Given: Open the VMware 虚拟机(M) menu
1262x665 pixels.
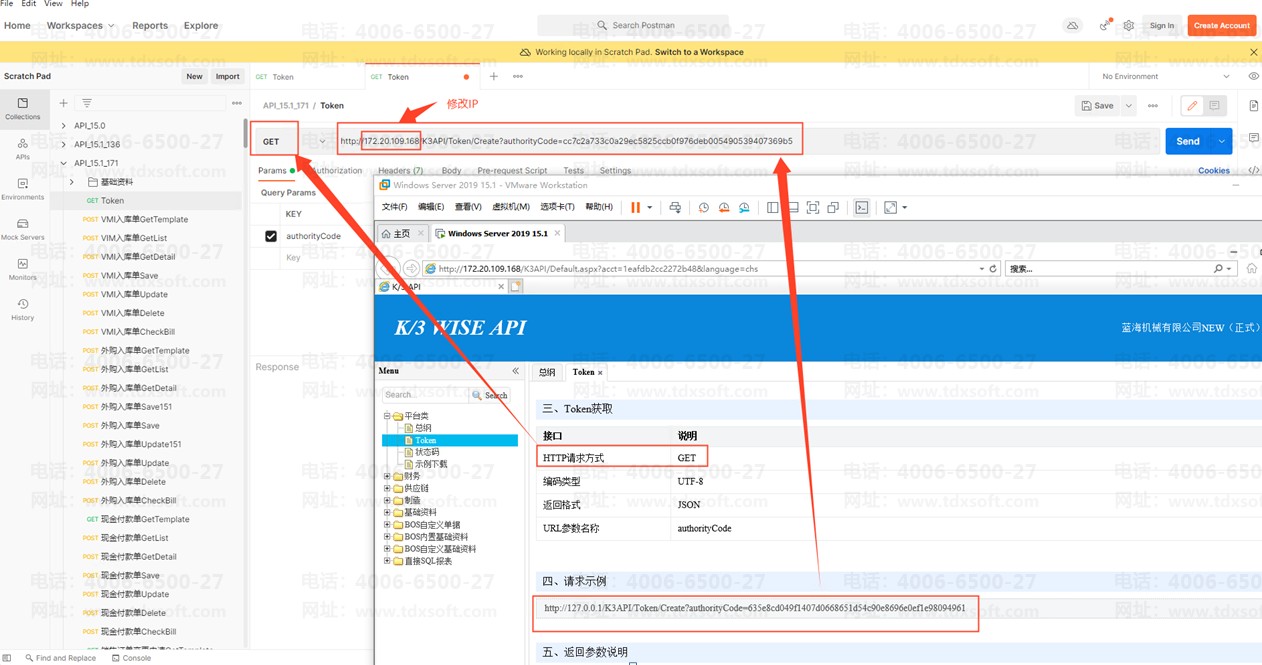Looking at the screenshot, I should (x=512, y=207).
